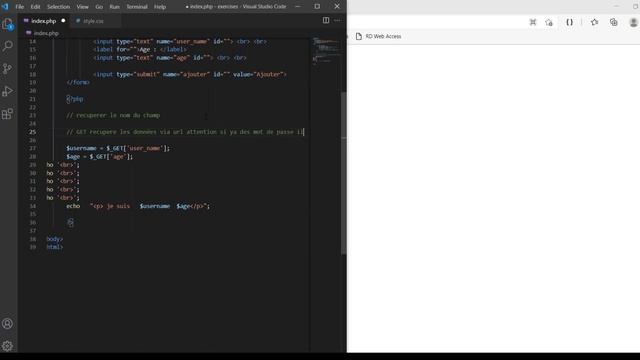
Task: Split the editor to the right
Action: (326, 20)
